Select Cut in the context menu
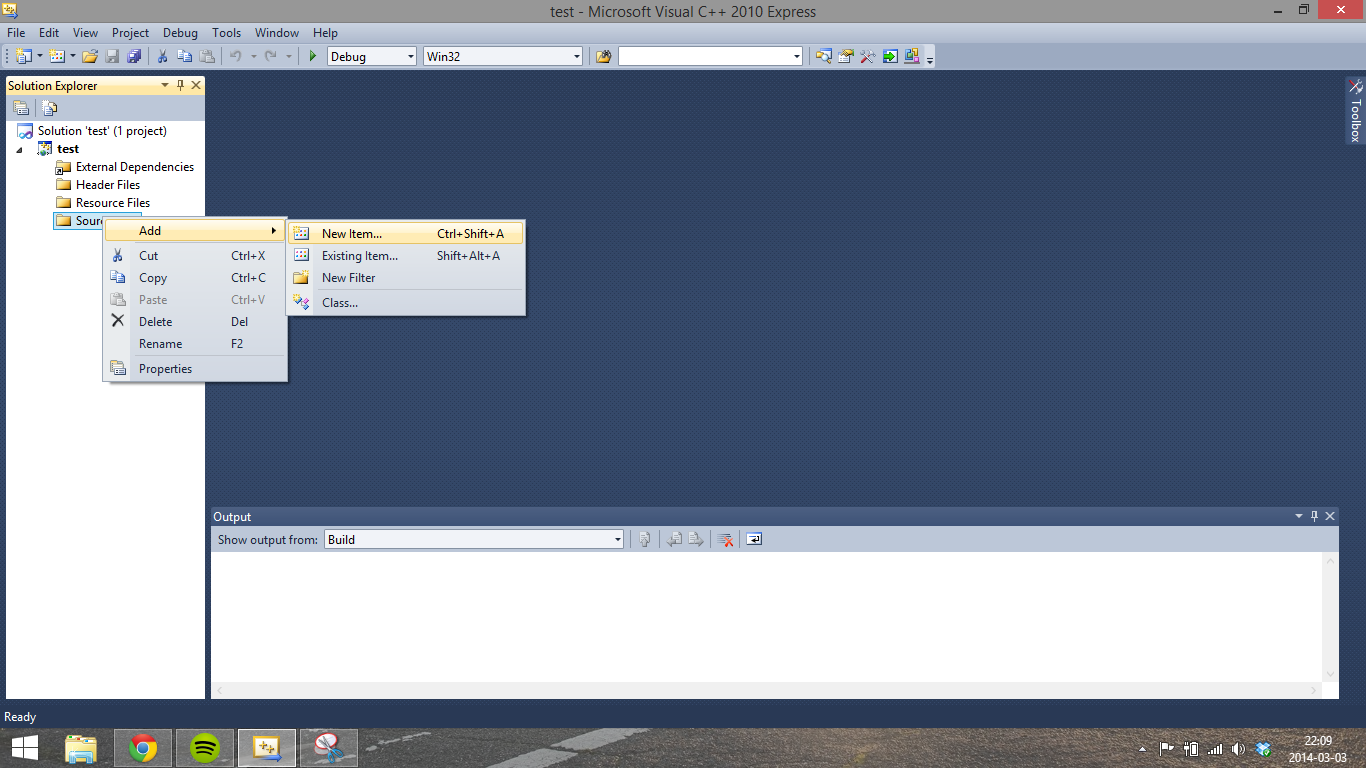Viewport: 1366px width, 768px height. pos(195,256)
